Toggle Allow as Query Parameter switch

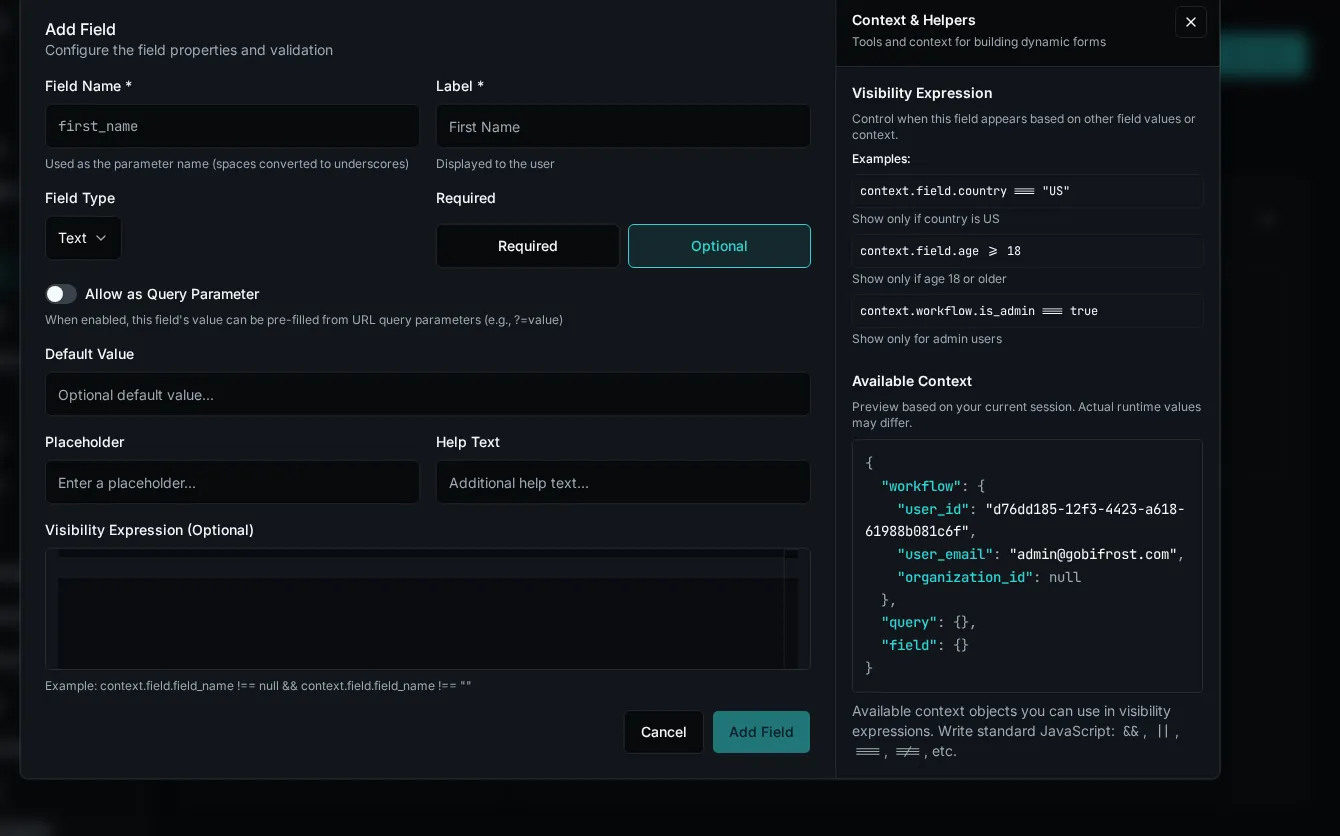coord(61,294)
